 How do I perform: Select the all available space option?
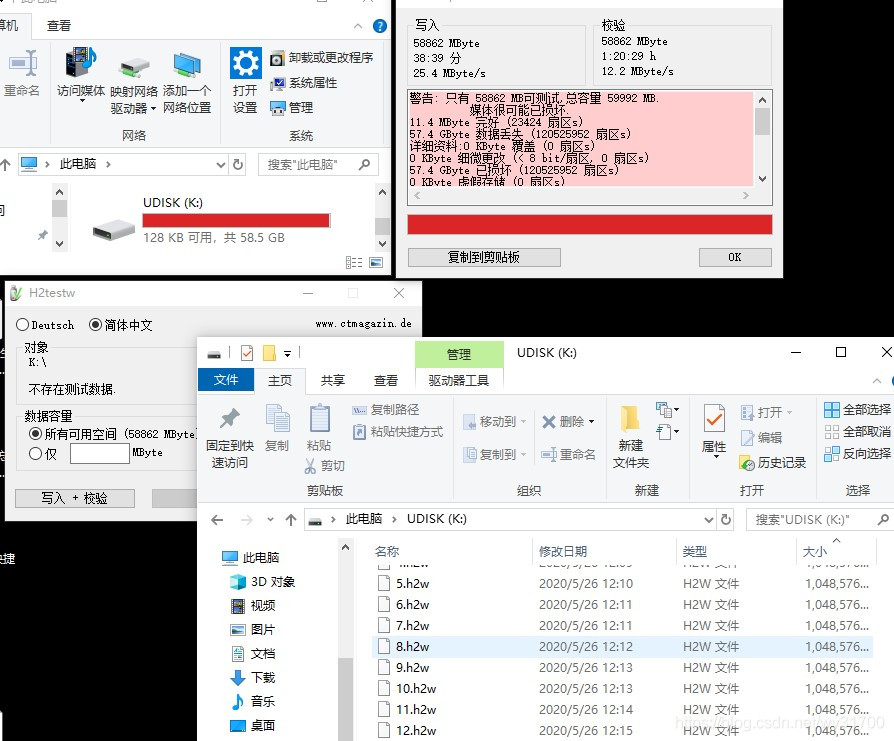(x=35, y=434)
